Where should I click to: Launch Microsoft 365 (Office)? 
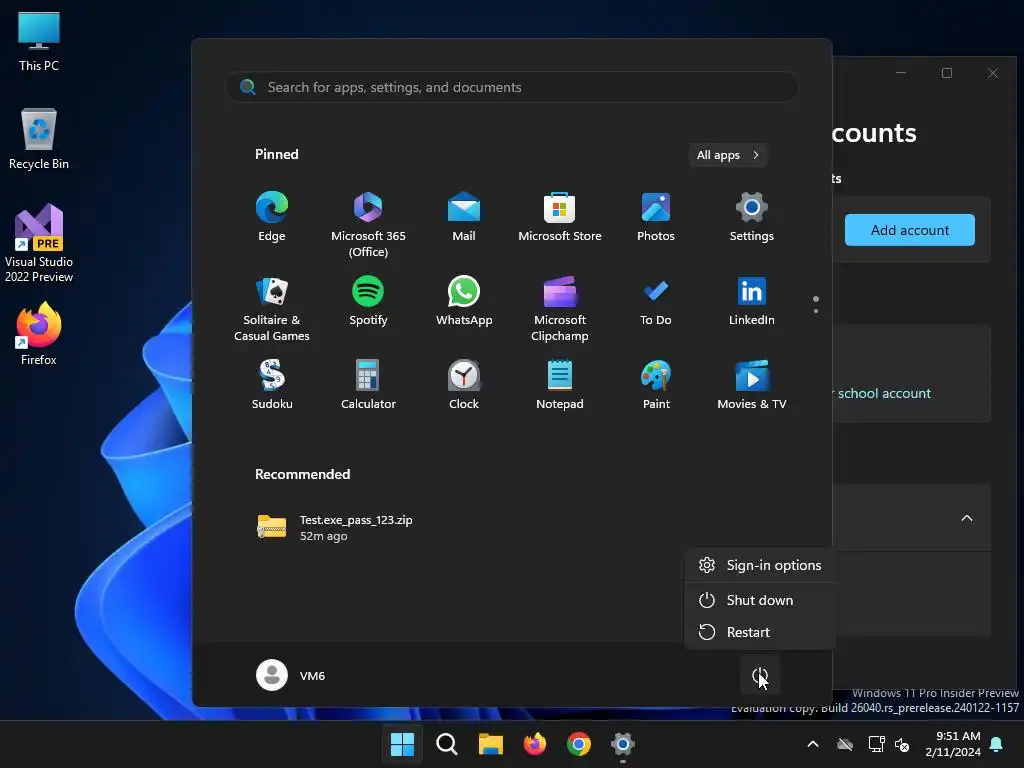pyautogui.click(x=368, y=224)
